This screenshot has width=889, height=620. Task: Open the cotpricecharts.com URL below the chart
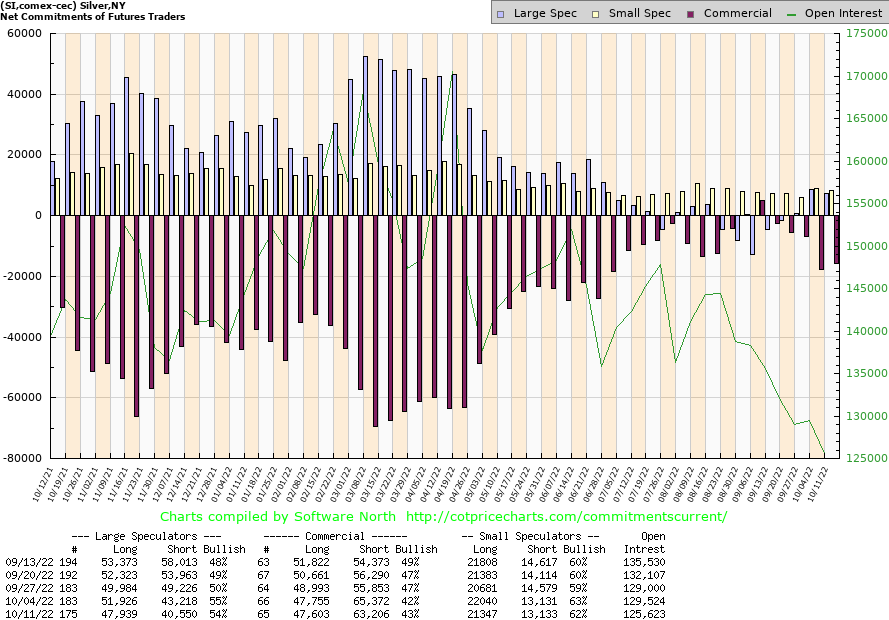[x=567, y=517]
